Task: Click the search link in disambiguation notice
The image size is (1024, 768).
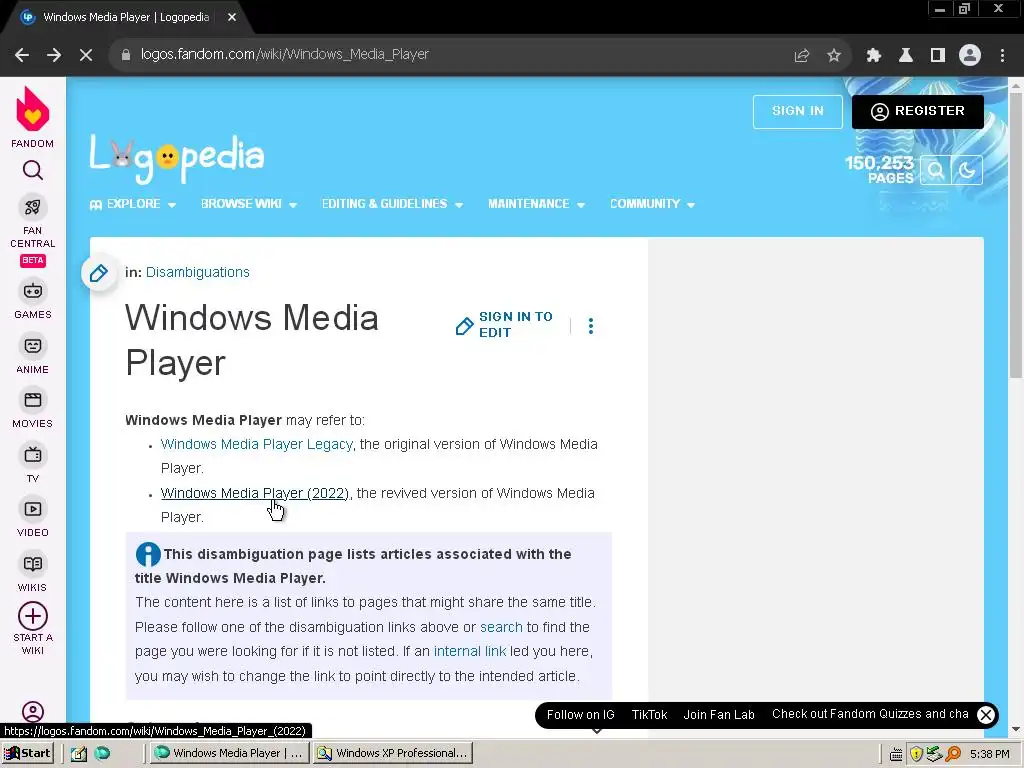Action: pyautogui.click(x=501, y=628)
